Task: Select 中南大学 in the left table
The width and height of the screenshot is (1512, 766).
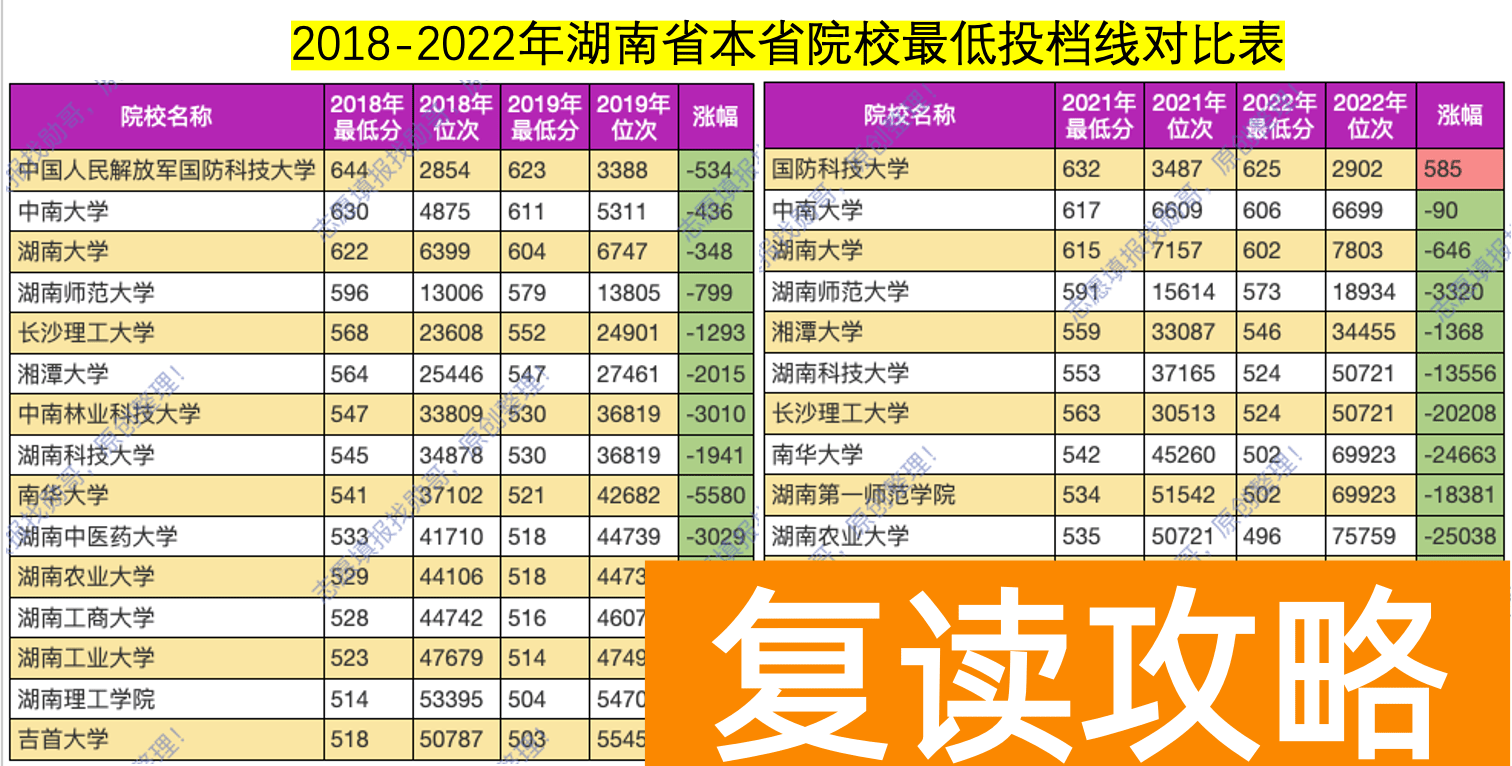Action: pos(70,211)
